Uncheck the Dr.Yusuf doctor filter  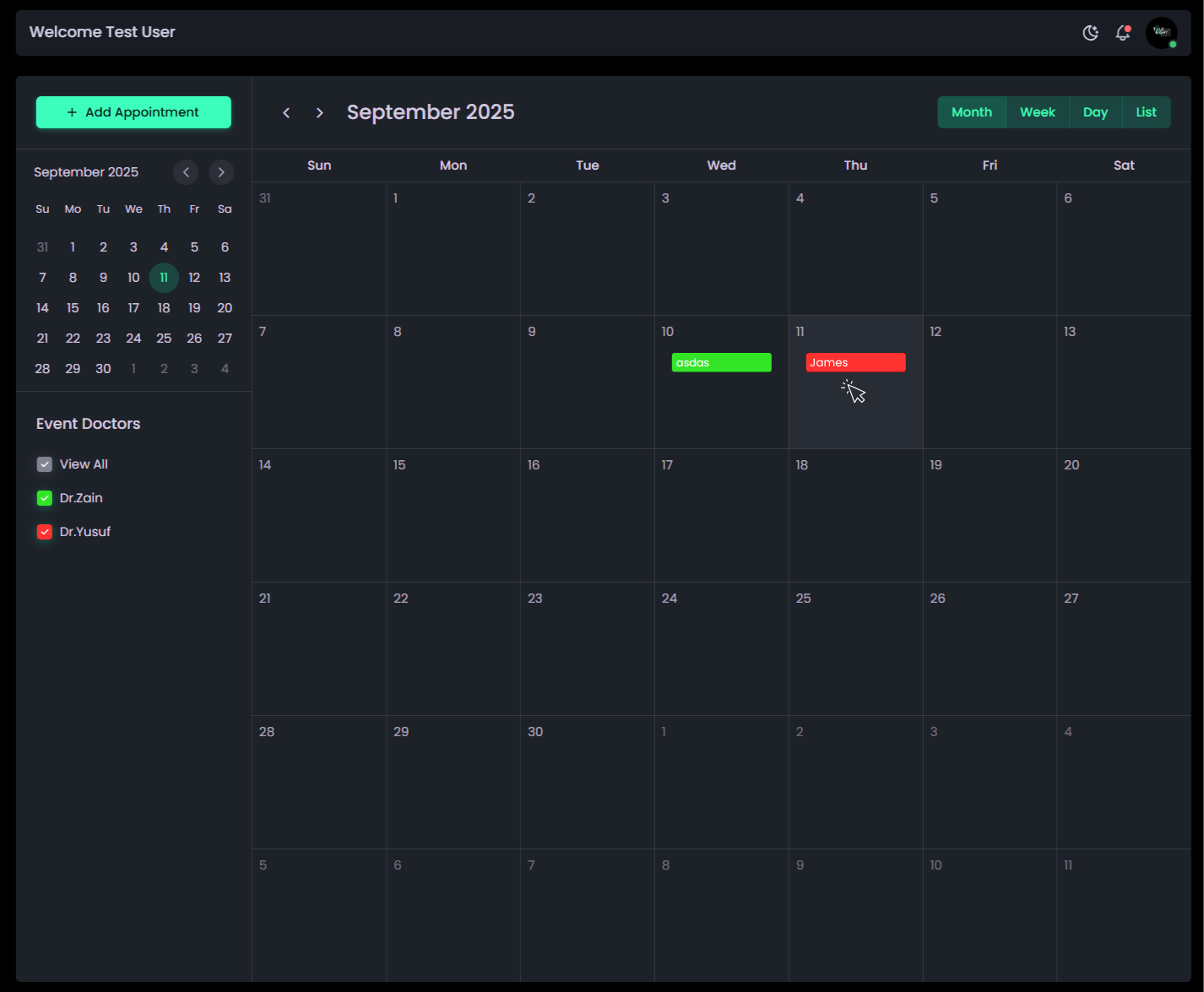[x=45, y=532]
